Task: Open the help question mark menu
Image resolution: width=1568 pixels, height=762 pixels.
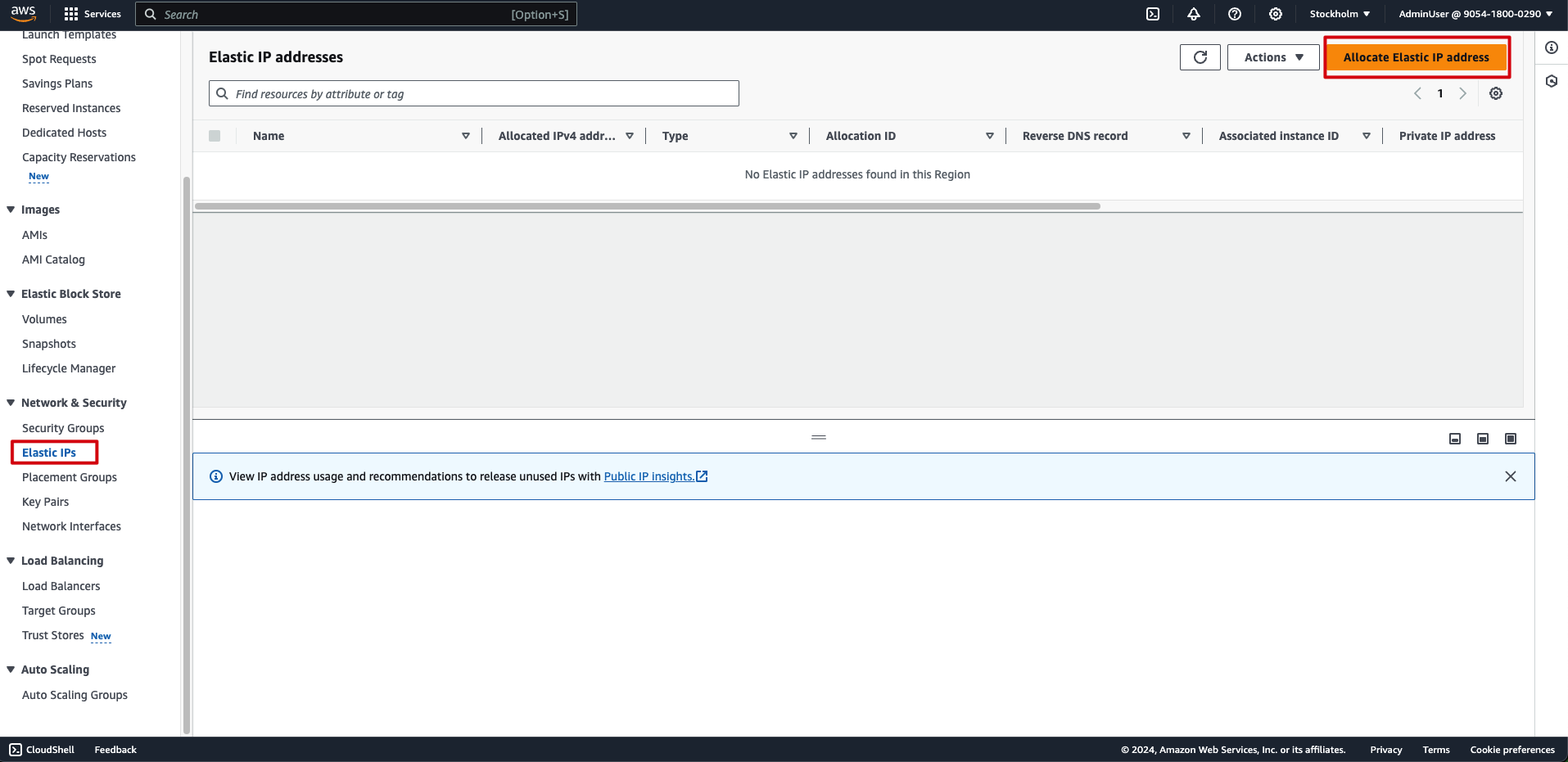Action: 1235,14
